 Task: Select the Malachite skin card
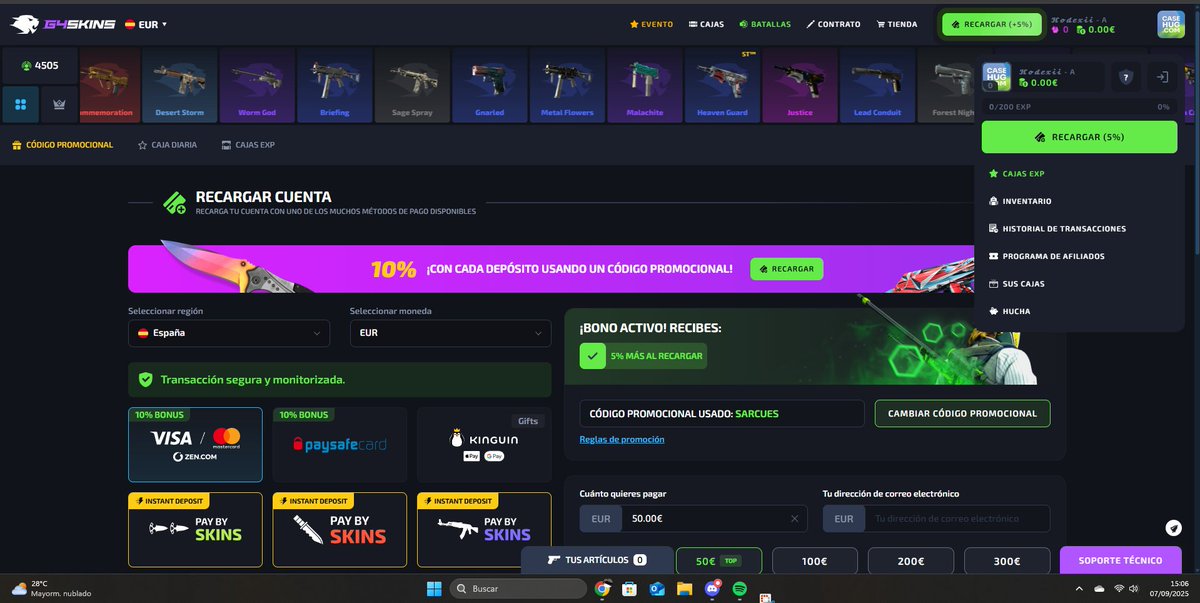click(644, 86)
